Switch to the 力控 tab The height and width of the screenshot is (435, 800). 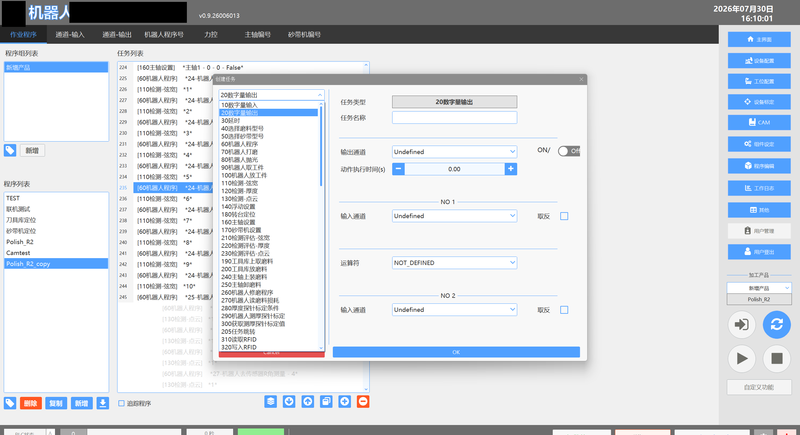point(211,35)
